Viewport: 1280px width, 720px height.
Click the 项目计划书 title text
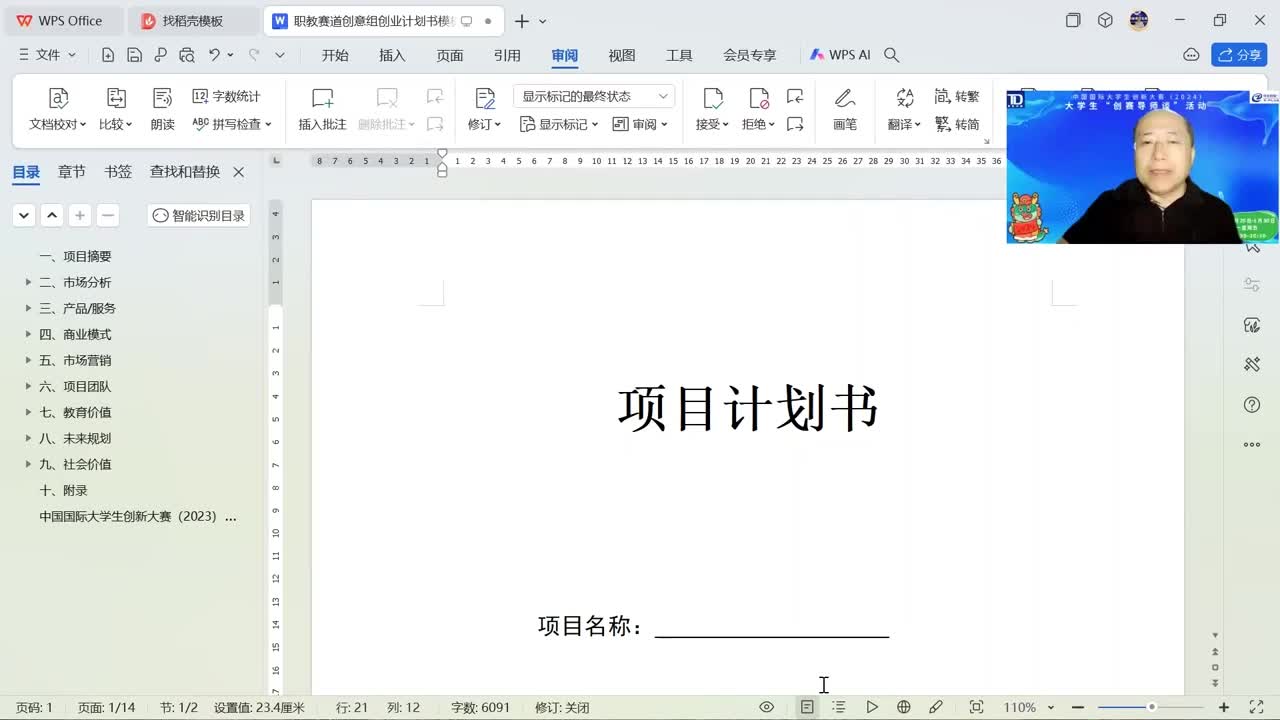coord(748,409)
